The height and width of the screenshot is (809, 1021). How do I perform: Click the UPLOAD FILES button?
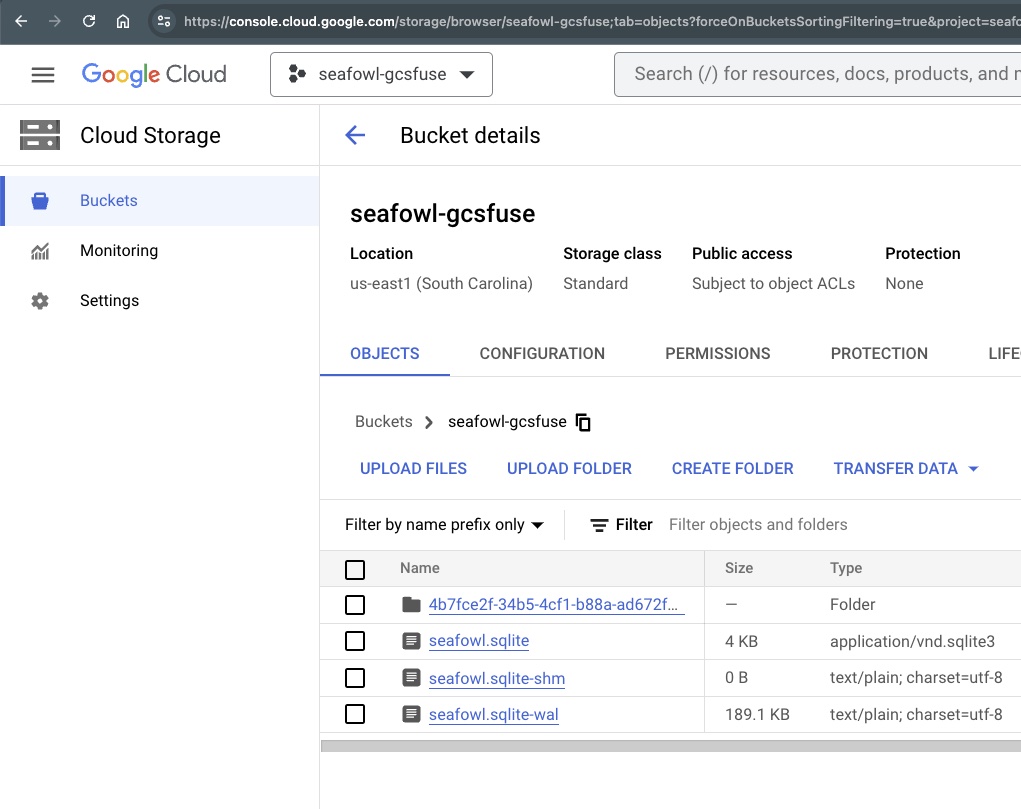(413, 469)
